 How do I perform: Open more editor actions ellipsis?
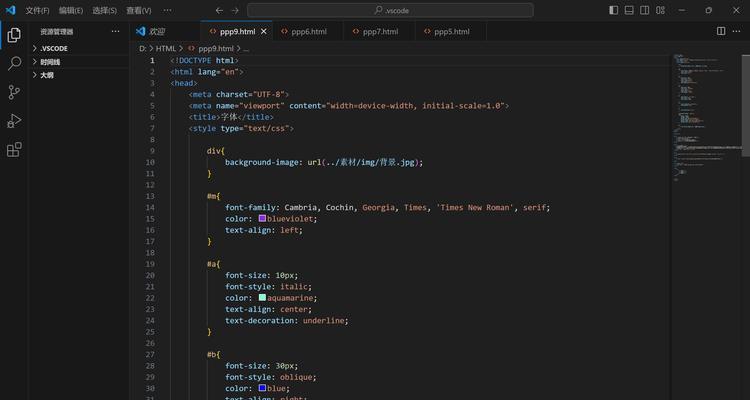pyautogui.click(x=737, y=31)
